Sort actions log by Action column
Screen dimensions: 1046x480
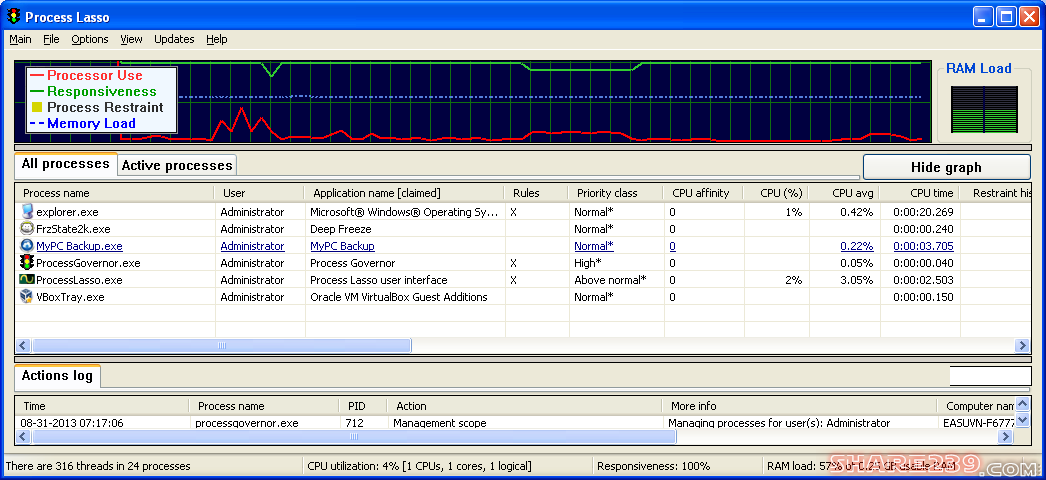tap(525, 406)
